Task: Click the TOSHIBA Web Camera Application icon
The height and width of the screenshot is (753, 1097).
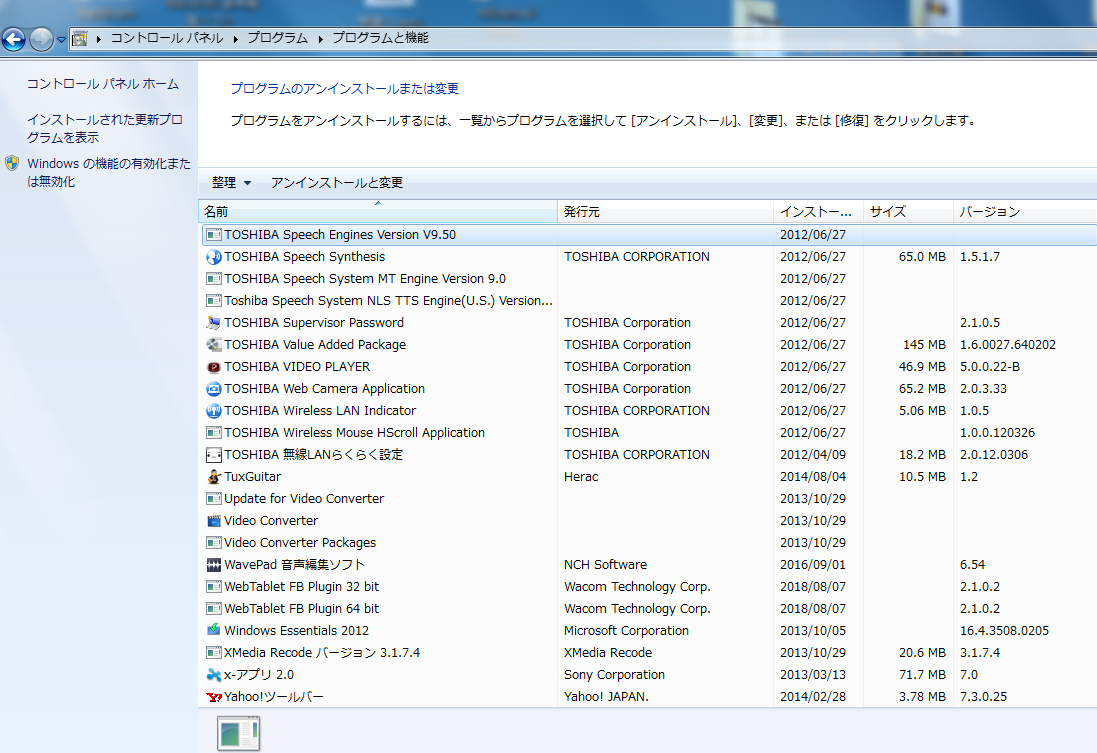Action: [213, 389]
